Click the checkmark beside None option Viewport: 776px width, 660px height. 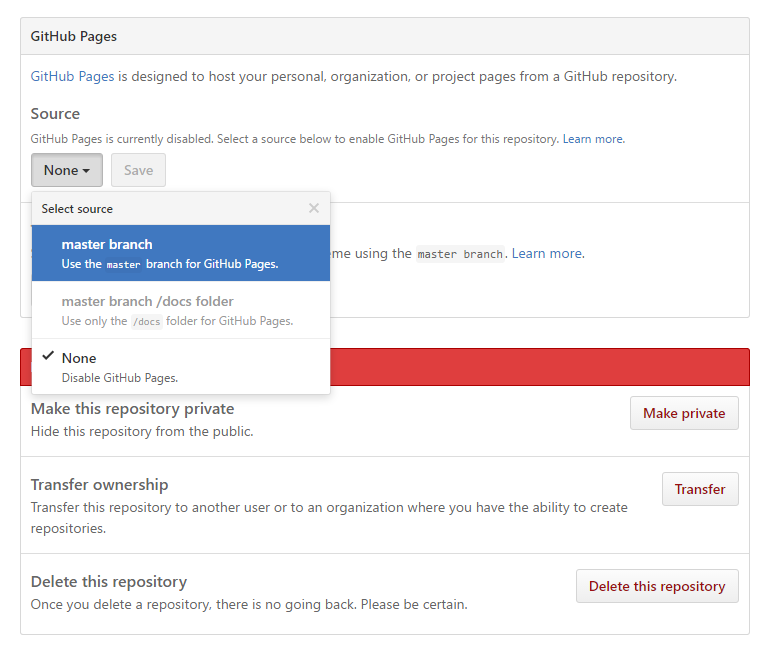pyautogui.click(x=48, y=356)
